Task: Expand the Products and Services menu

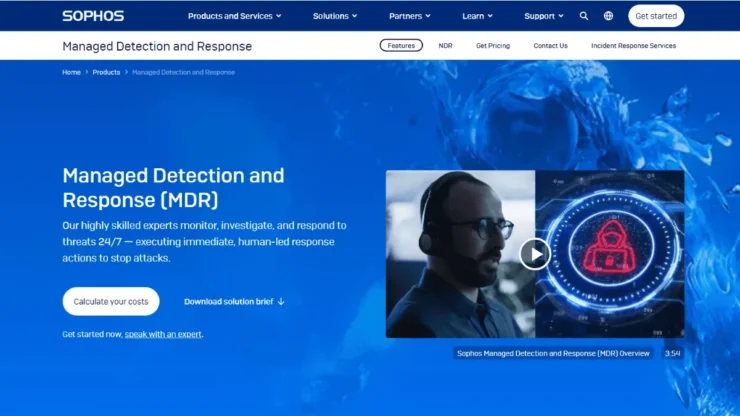Action: pos(235,16)
